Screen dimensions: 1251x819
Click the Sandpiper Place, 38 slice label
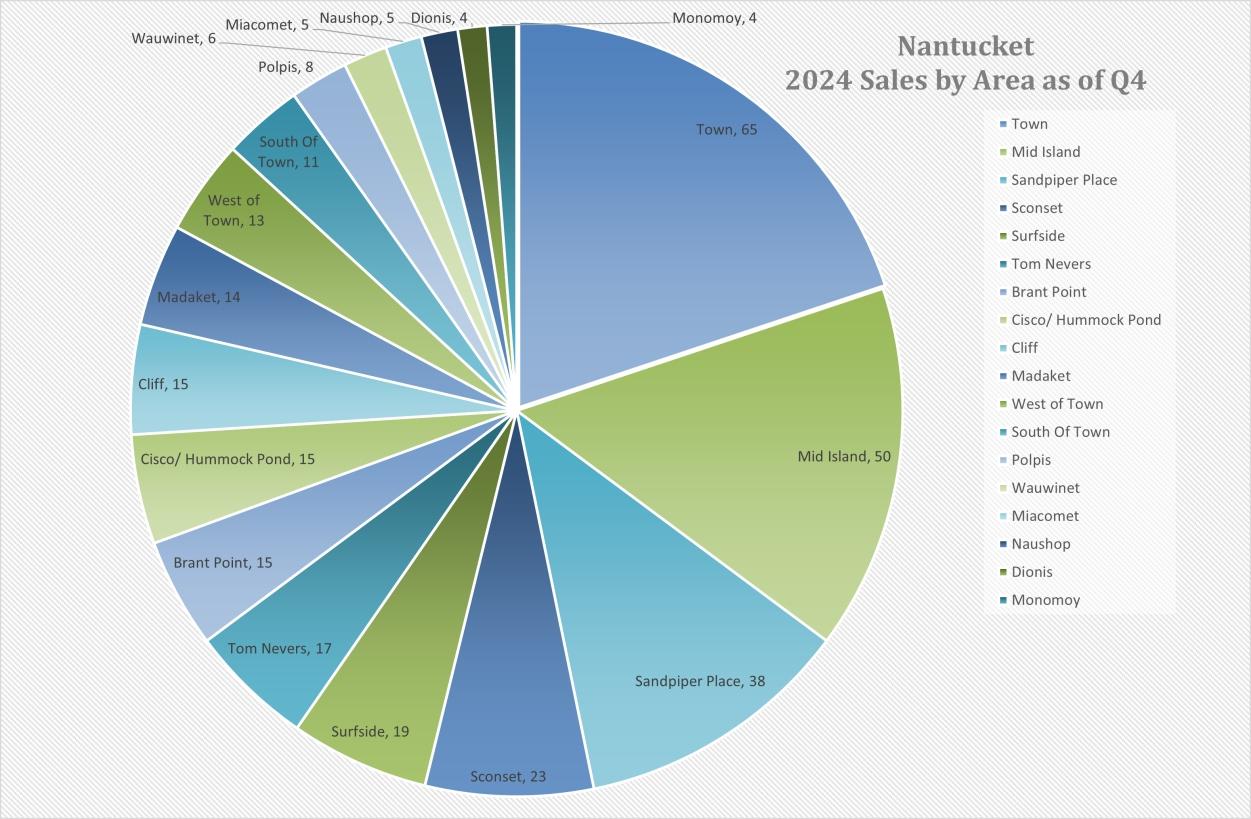(x=700, y=681)
